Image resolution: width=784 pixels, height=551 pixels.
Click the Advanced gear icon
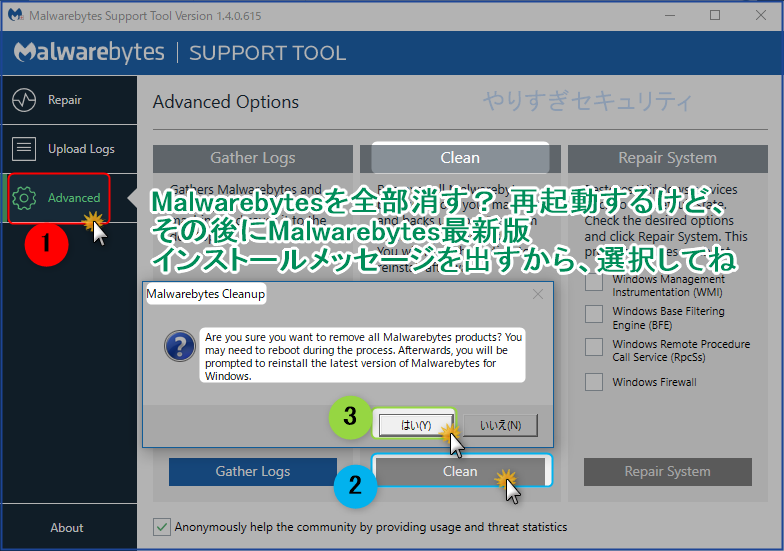point(24,198)
